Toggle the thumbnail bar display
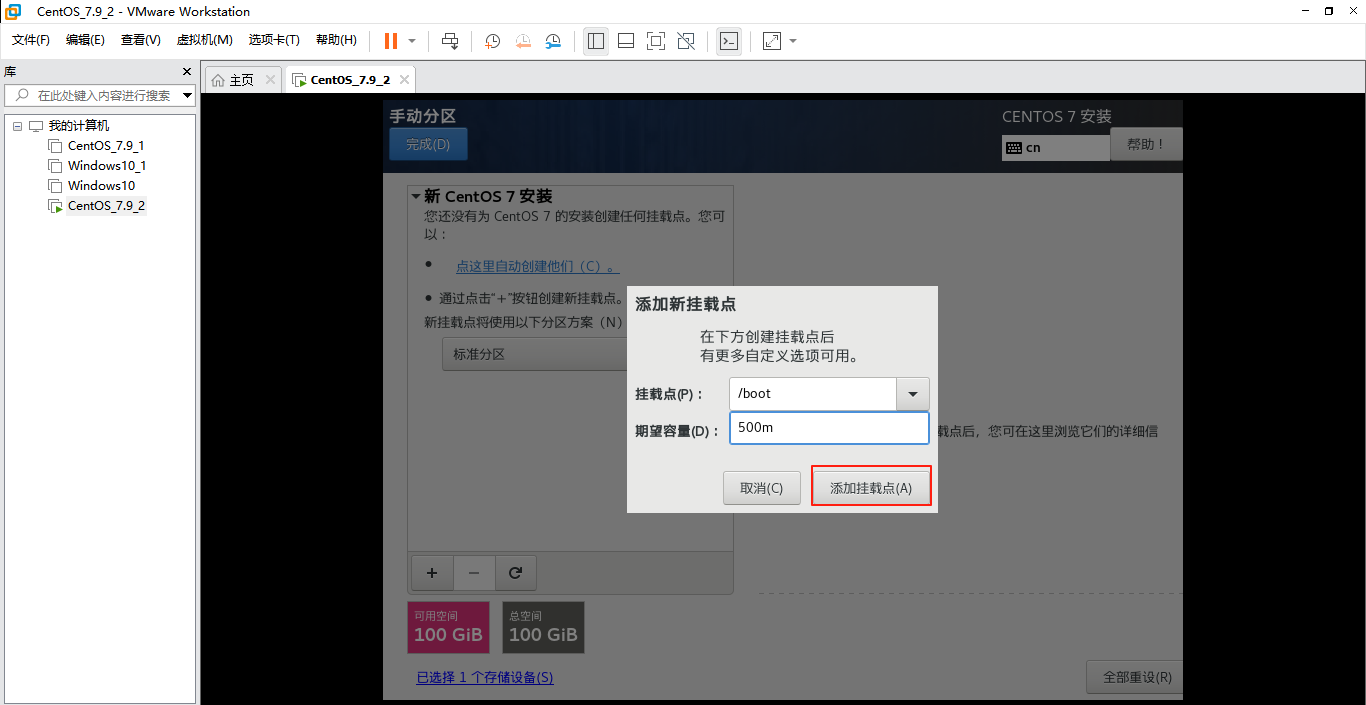Viewport: 1366px width, 705px height. pos(625,41)
